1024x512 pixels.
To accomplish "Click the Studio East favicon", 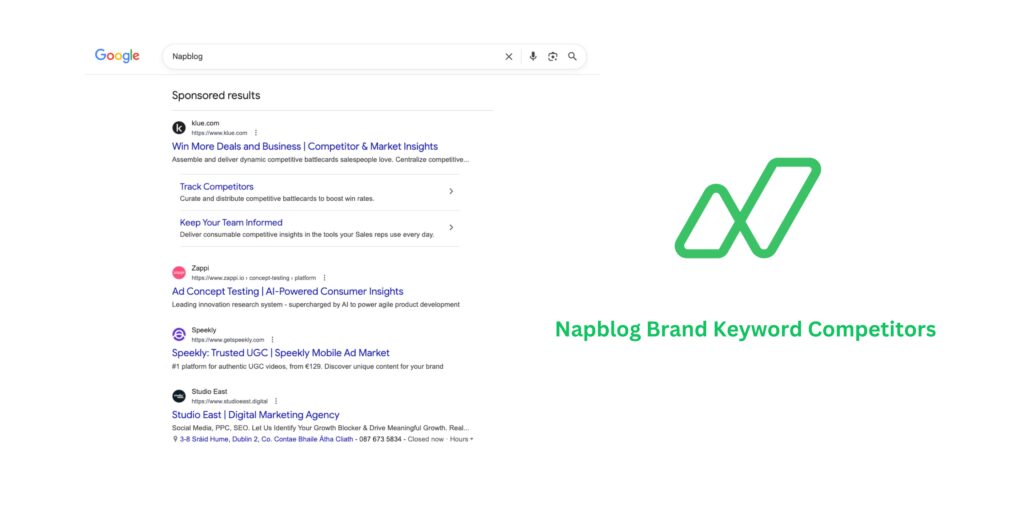I will click(179, 396).
